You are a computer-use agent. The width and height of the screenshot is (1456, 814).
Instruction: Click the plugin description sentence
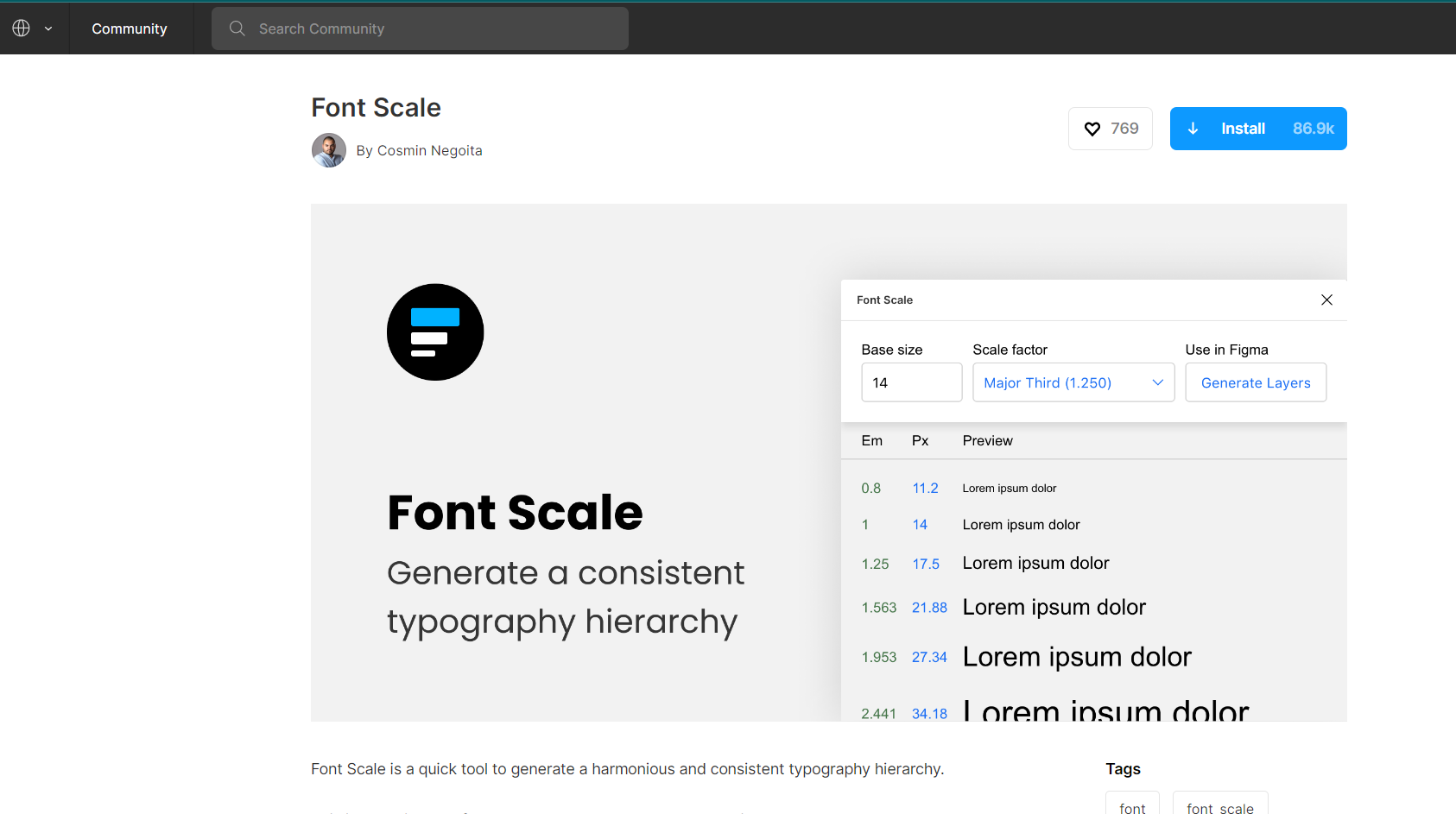[628, 769]
